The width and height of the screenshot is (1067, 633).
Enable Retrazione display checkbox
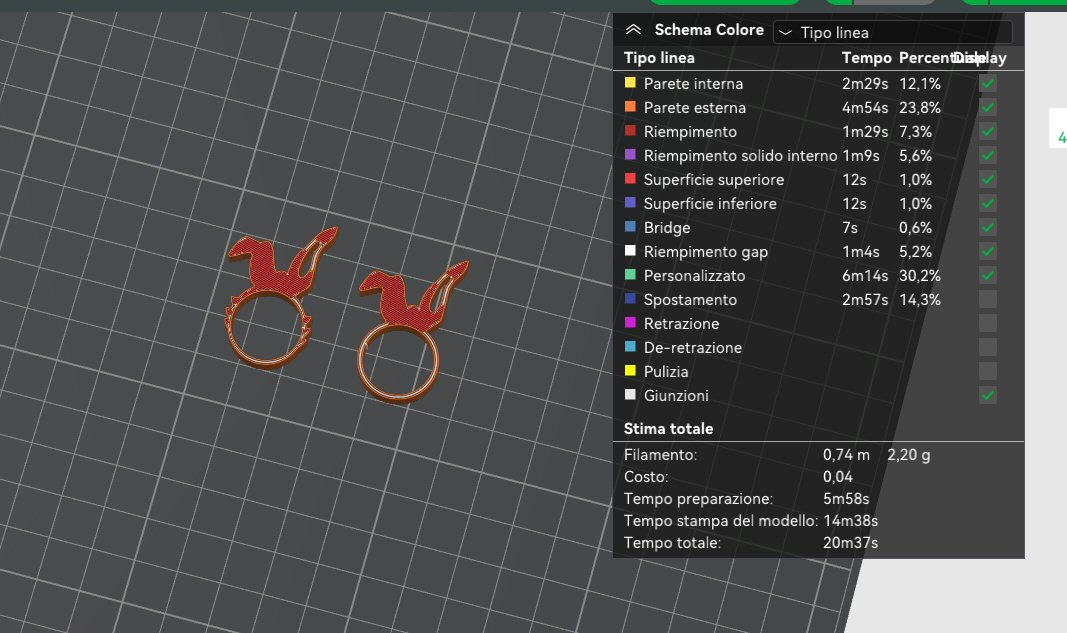point(988,323)
